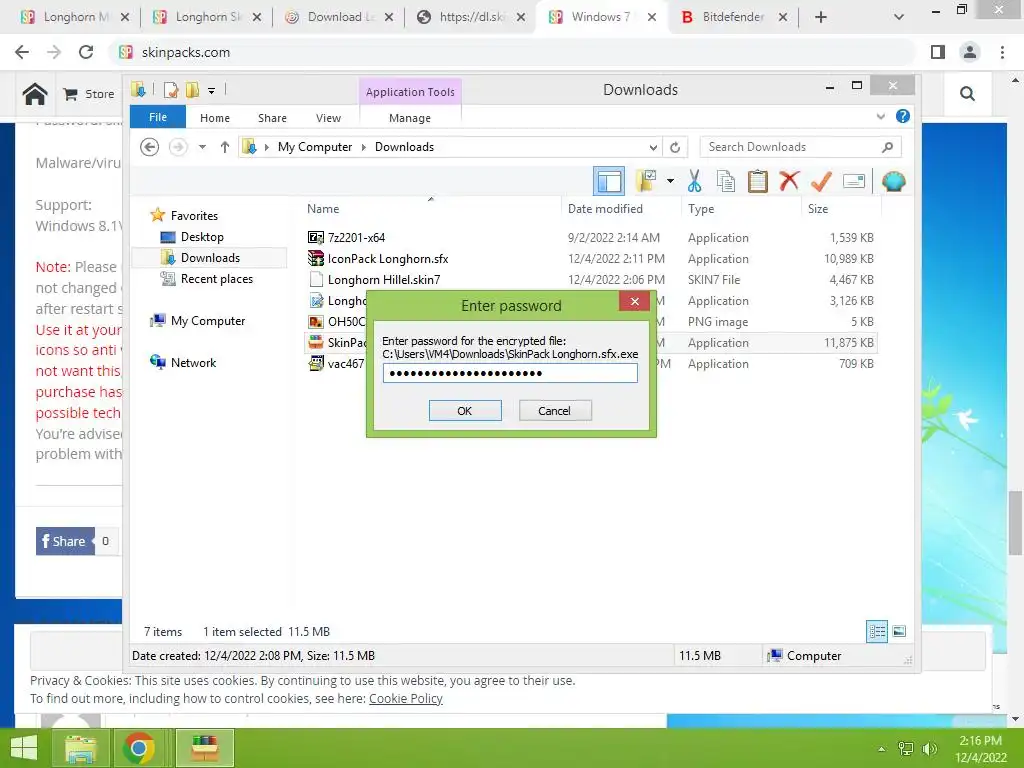This screenshot has height=768, width=1024.
Task: Switch to Details view icon in status bar
Action: [876, 631]
